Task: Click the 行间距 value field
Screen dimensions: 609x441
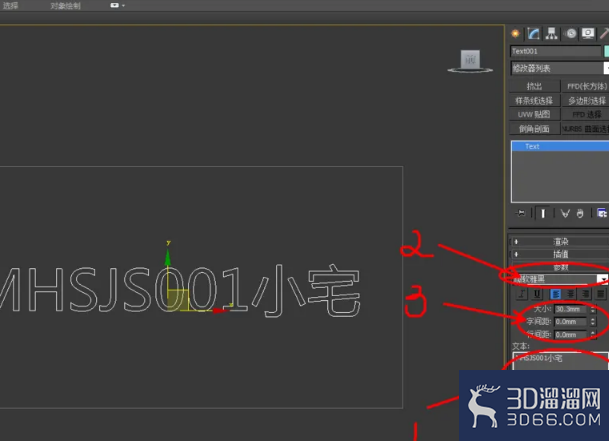Action: coord(570,335)
